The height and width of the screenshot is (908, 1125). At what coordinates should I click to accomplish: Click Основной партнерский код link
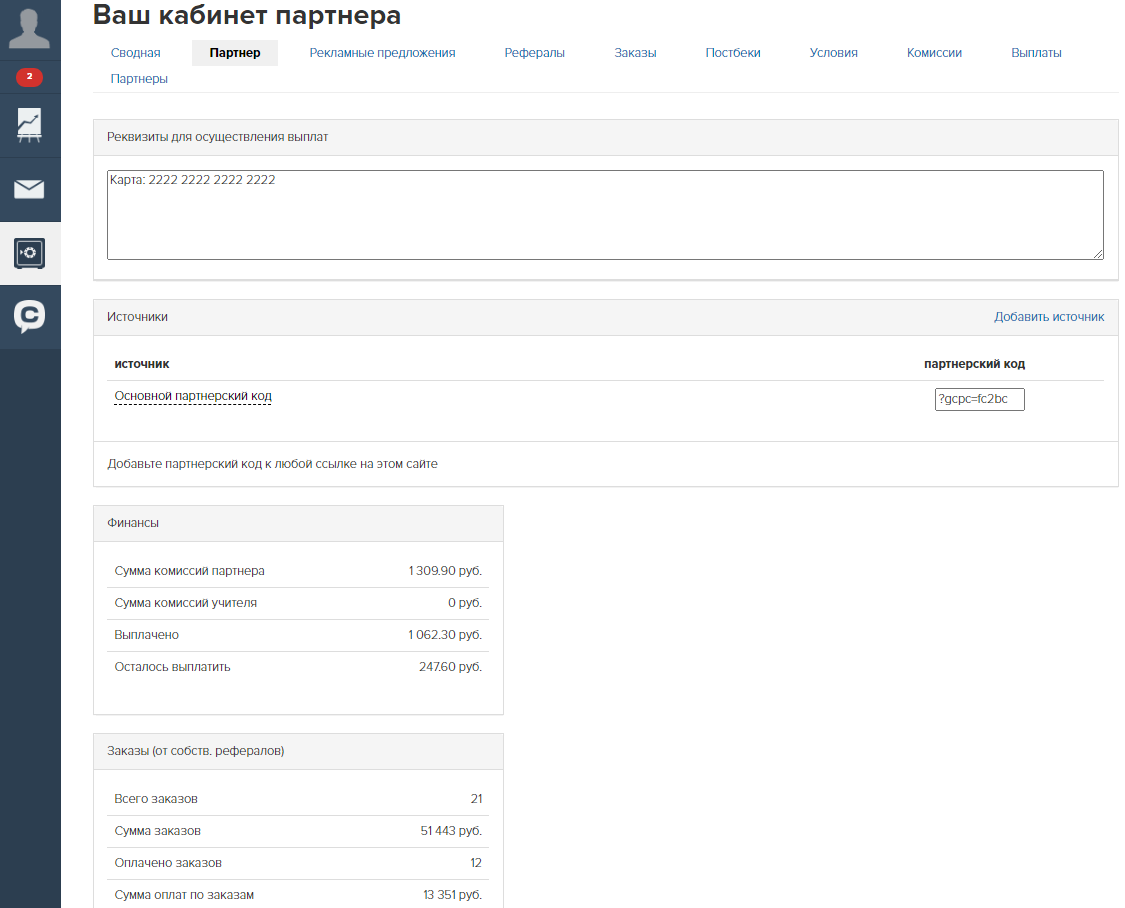[x=193, y=396]
